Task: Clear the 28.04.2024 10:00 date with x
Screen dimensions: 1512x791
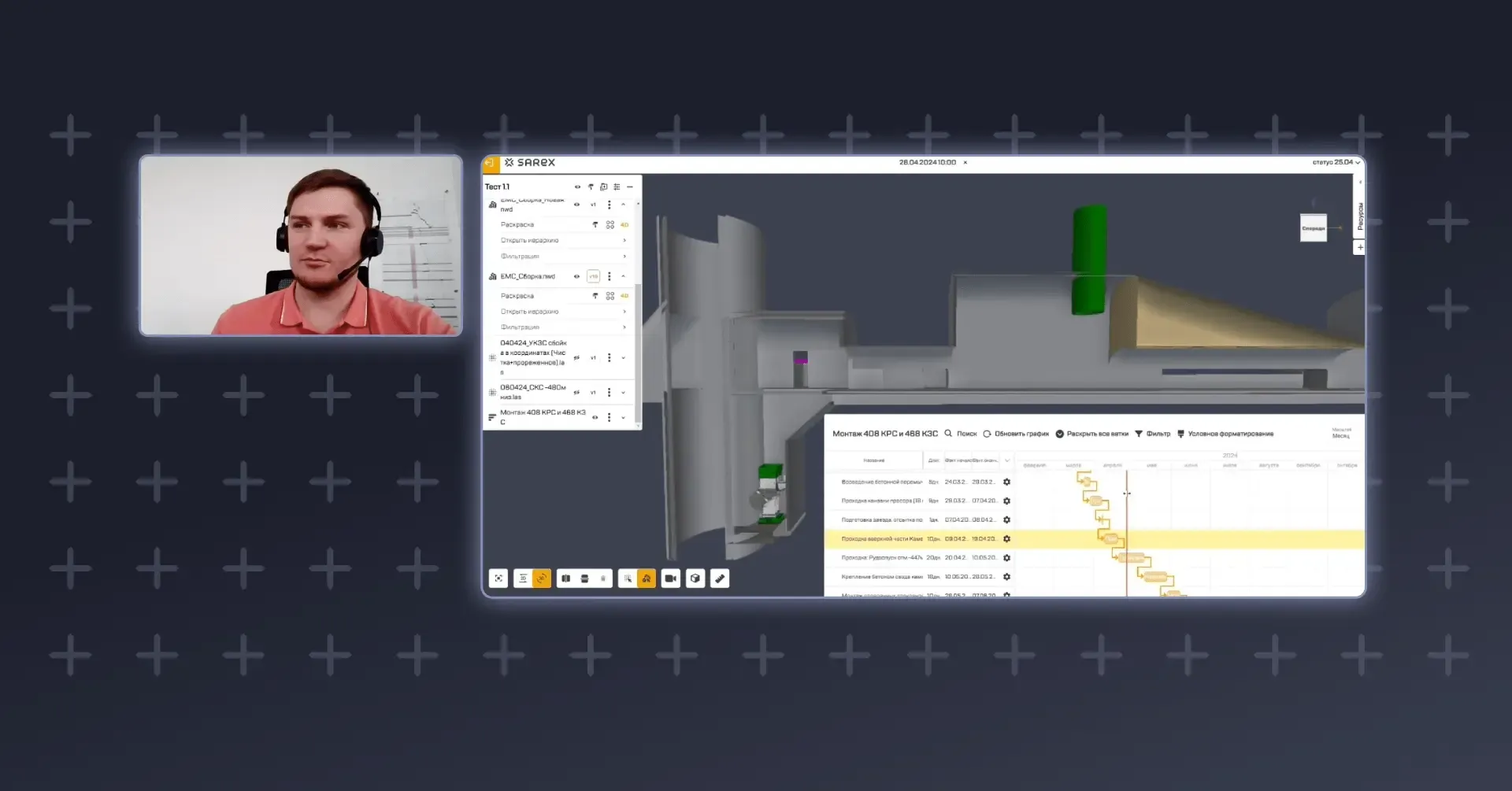Action: pos(965,162)
